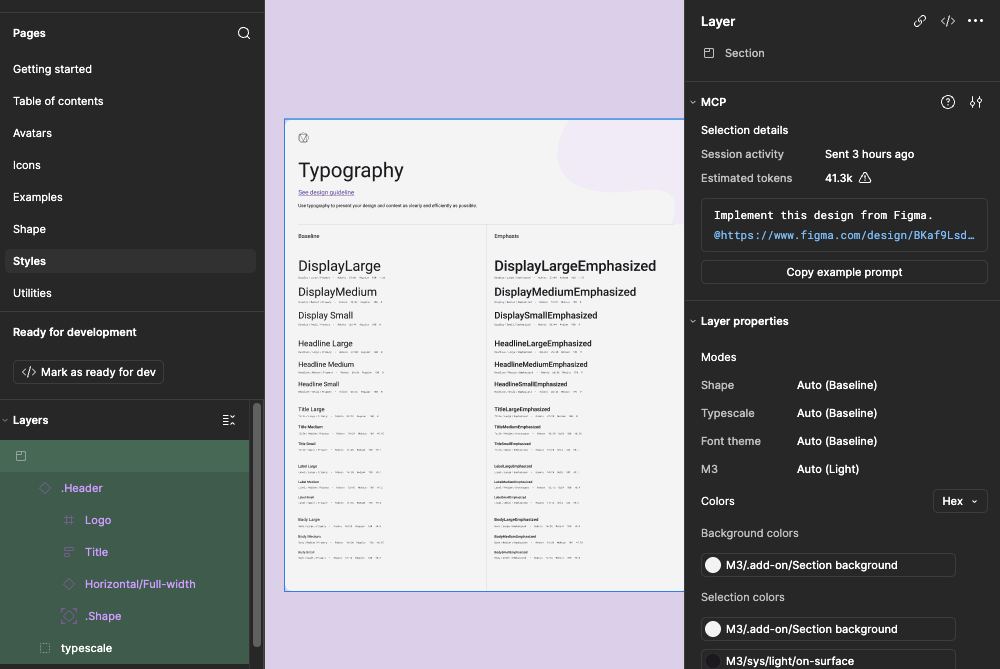Click the diamond icon beside .Header
The width and height of the screenshot is (1000, 669).
click(45, 488)
